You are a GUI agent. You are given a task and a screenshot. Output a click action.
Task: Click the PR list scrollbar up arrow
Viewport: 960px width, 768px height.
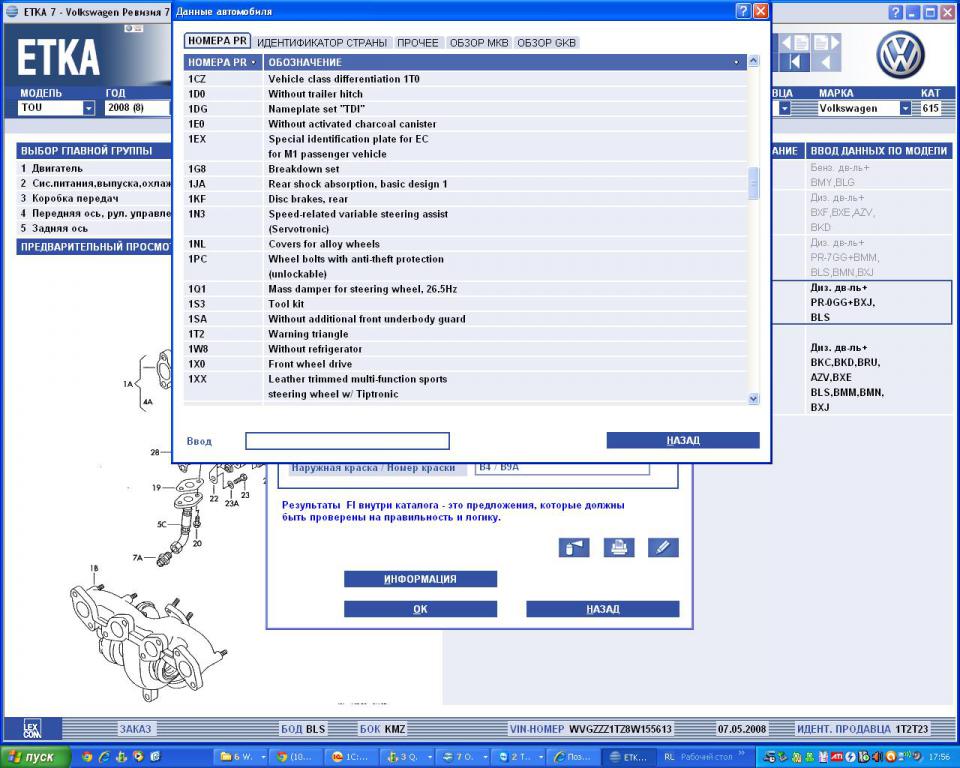tap(753, 61)
